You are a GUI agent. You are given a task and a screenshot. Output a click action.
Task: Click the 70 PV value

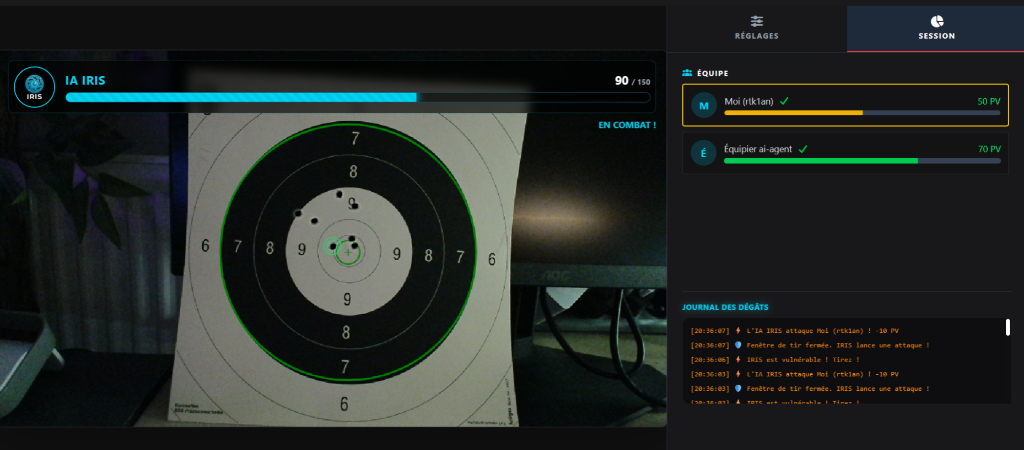pyautogui.click(x=989, y=150)
